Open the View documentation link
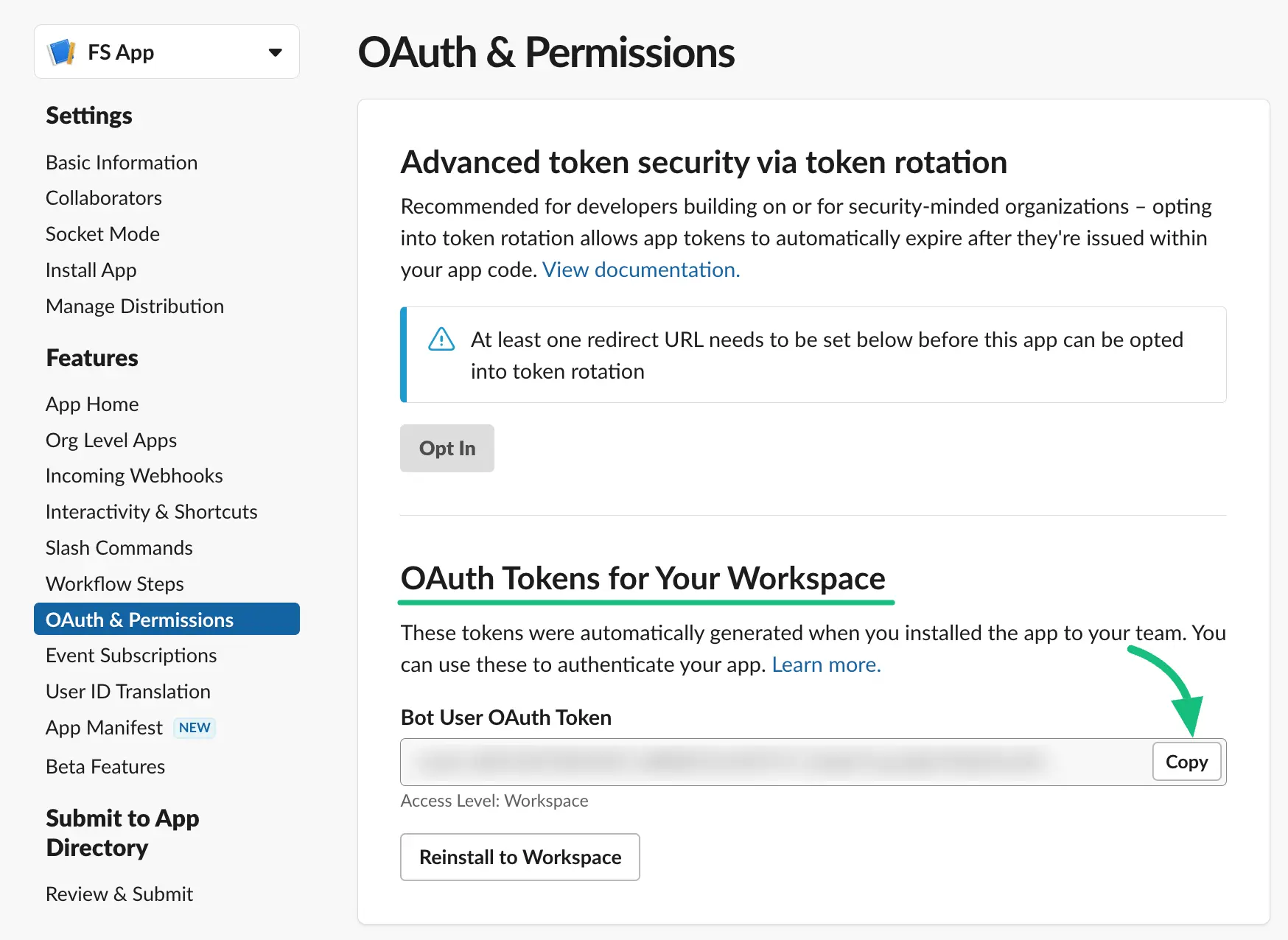 (x=640, y=270)
